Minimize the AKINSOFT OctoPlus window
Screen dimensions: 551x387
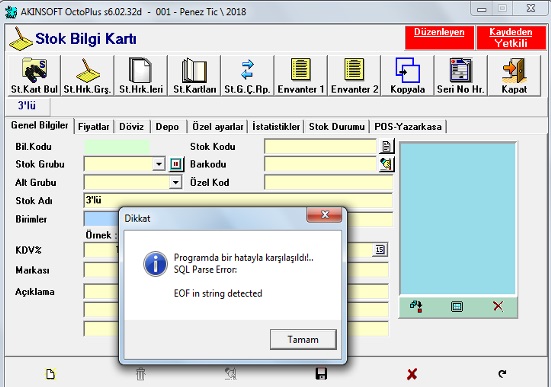(481, 9)
